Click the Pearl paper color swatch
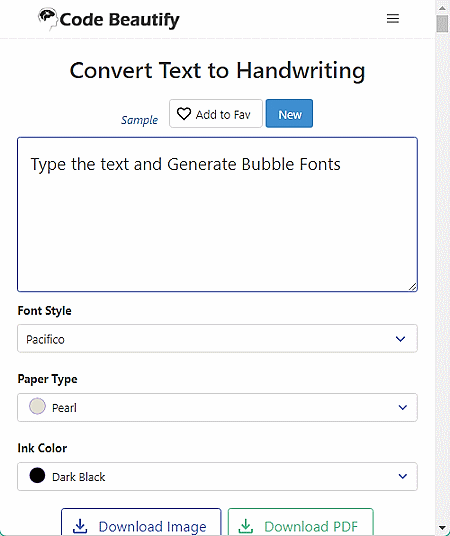450x536 pixels. (37, 406)
